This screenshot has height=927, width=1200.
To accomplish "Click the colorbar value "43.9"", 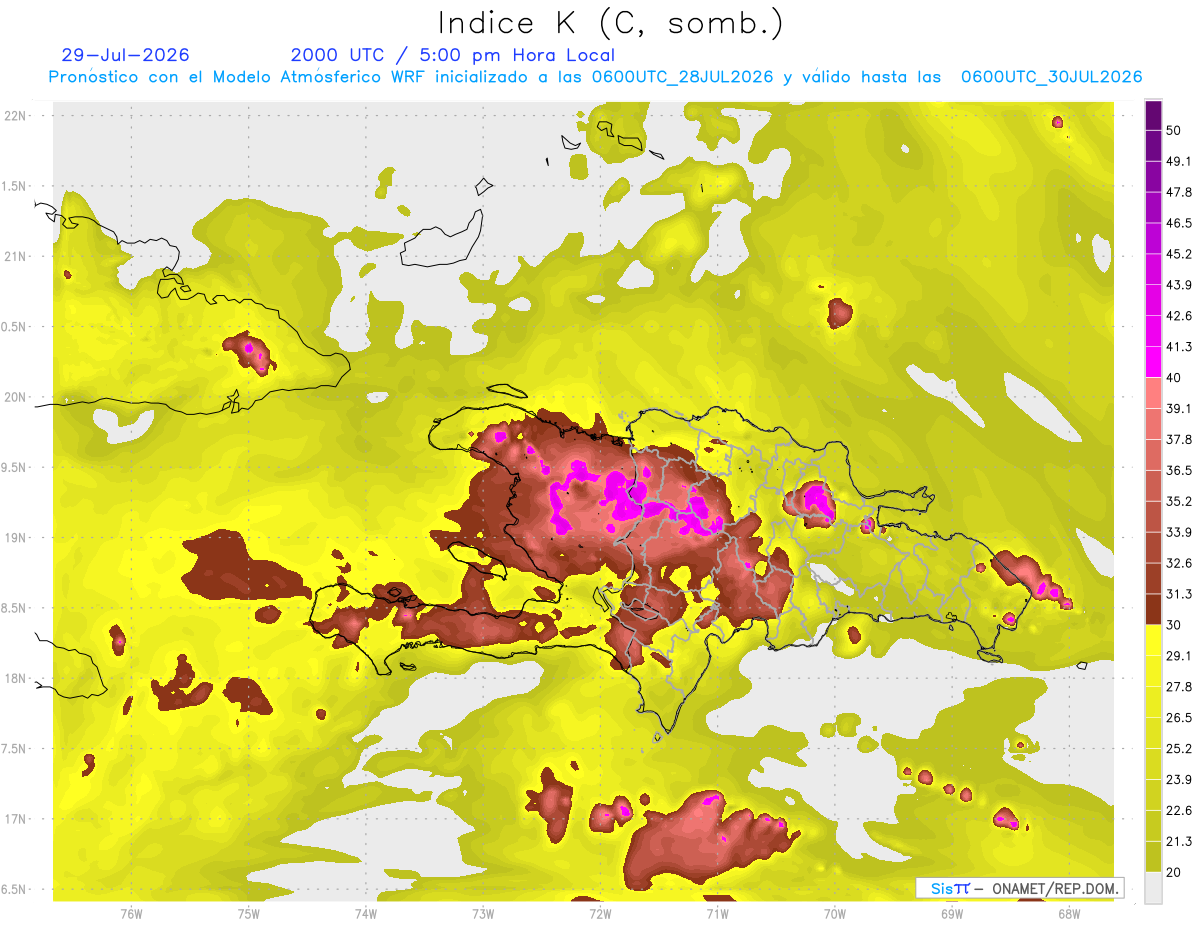I will tap(1179, 285).
